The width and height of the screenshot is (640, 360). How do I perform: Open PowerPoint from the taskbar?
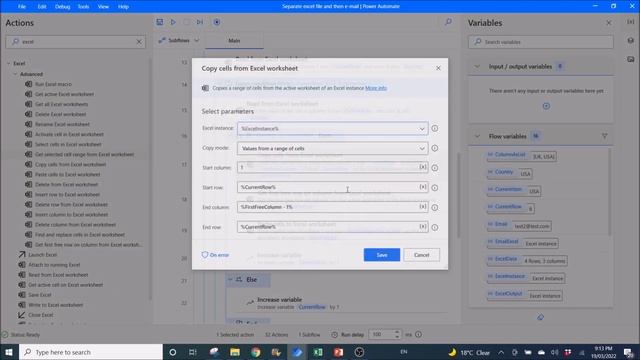[338, 352]
